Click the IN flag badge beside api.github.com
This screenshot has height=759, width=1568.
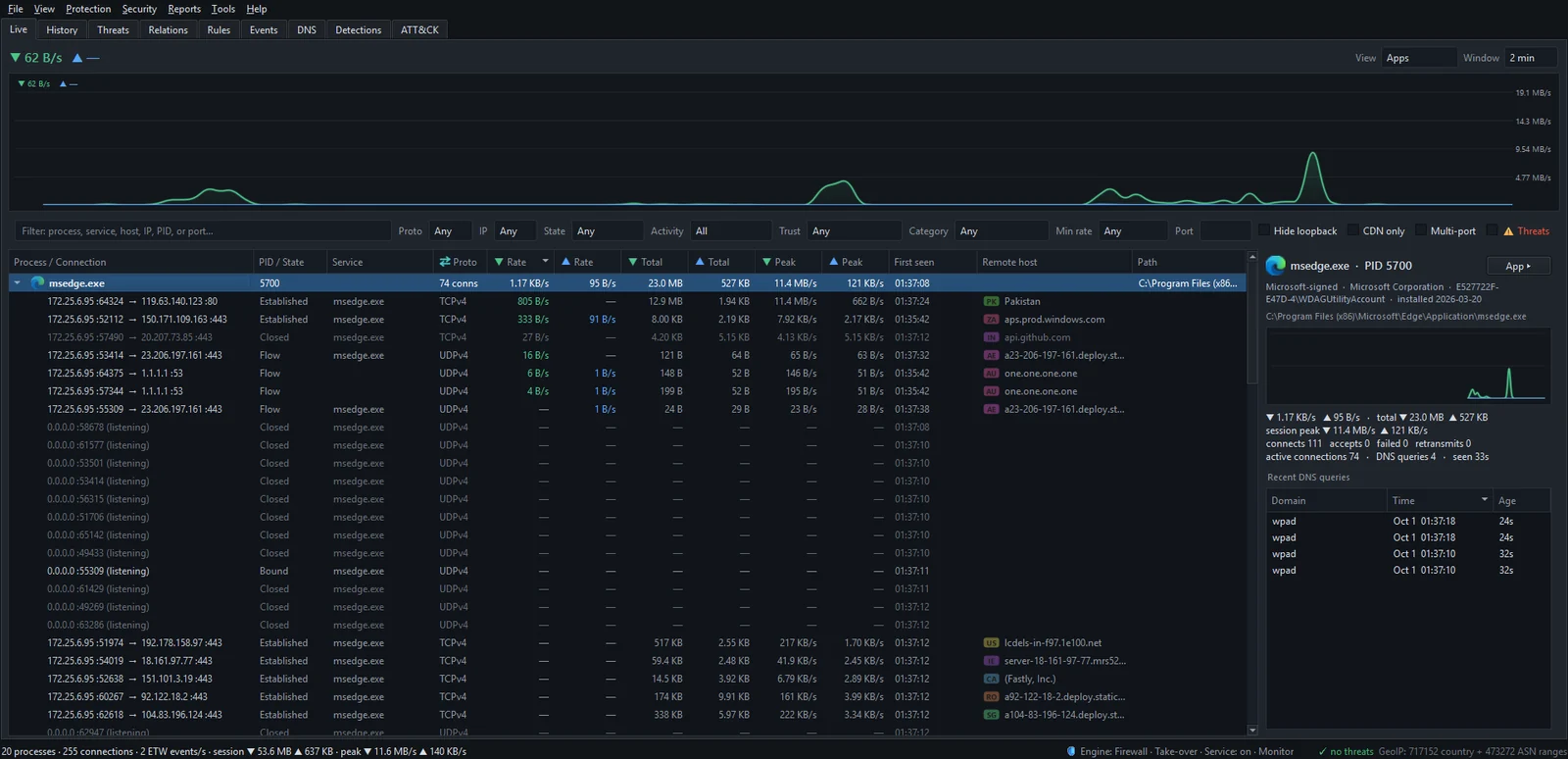click(991, 337)
